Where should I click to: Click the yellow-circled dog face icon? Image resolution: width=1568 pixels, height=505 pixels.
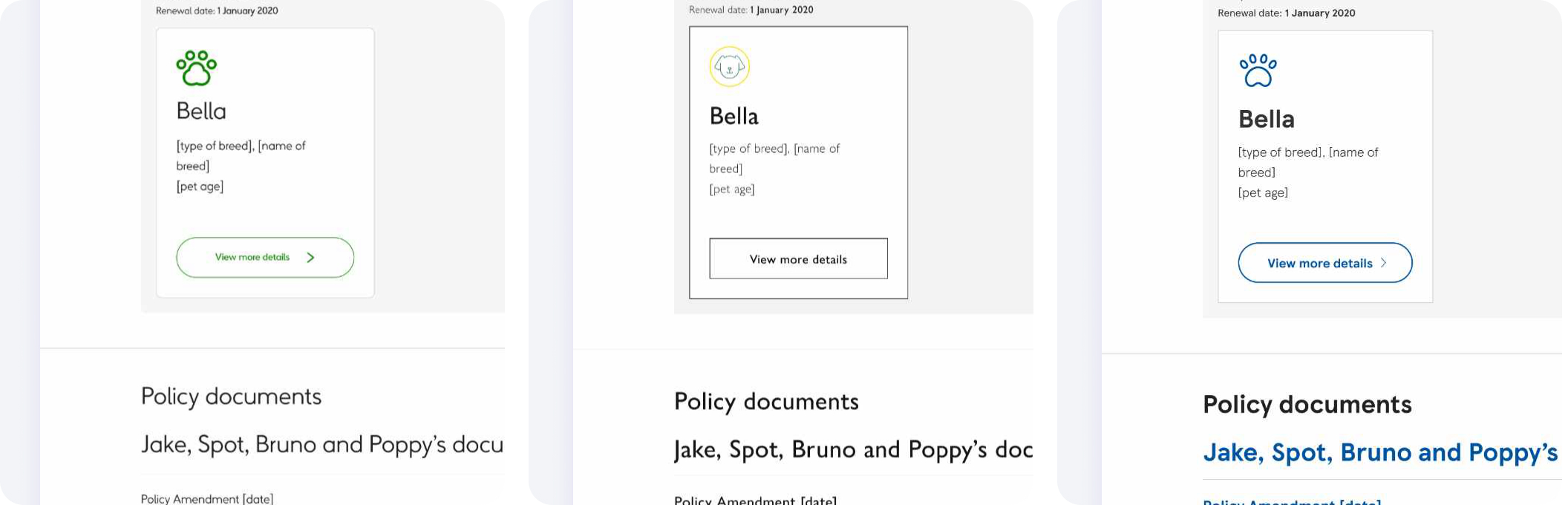coord(729,67)
